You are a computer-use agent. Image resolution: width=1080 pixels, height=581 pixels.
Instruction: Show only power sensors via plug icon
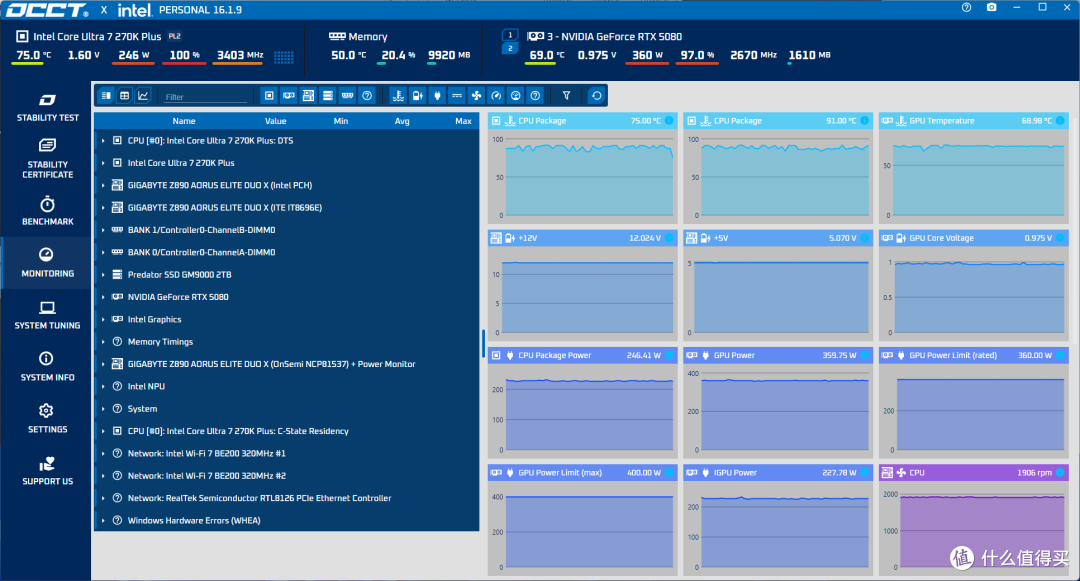[x=437, y=96]
